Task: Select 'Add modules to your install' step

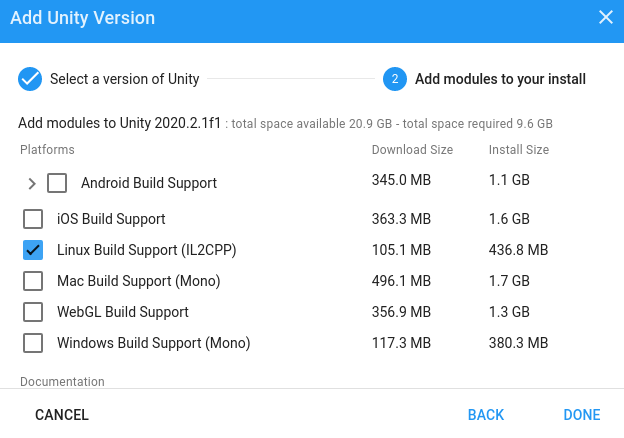Action: pyautogui.click(x=500, y=79)
